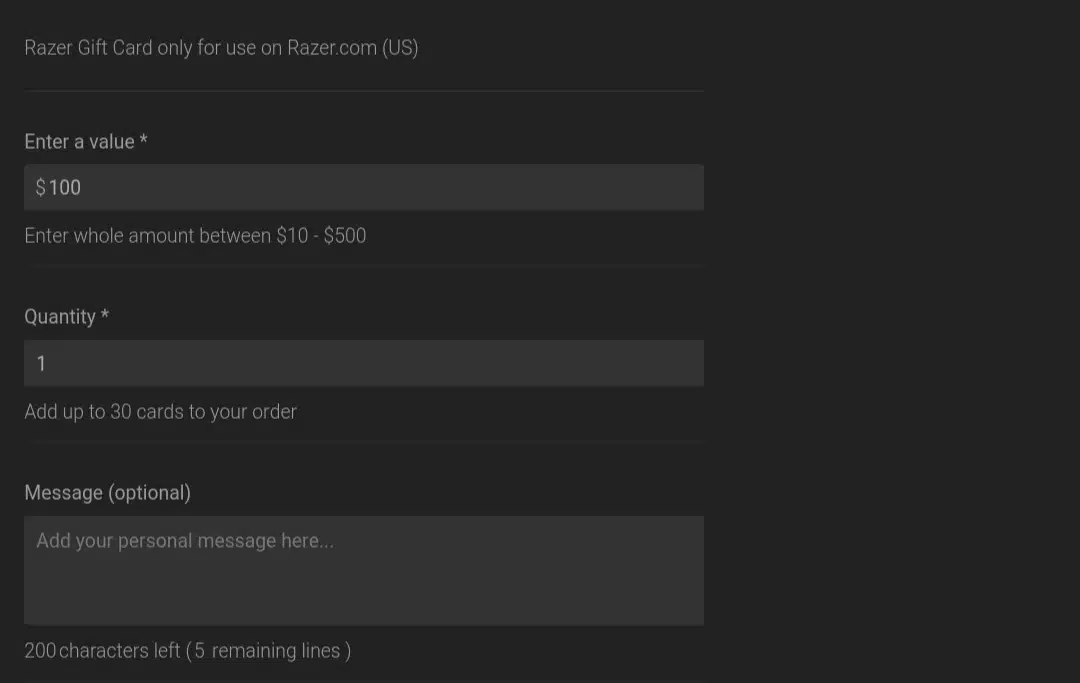This screenshot has height=683, width=1080.
Task: Click the "(US)" region text
Action: pos(400,48)
